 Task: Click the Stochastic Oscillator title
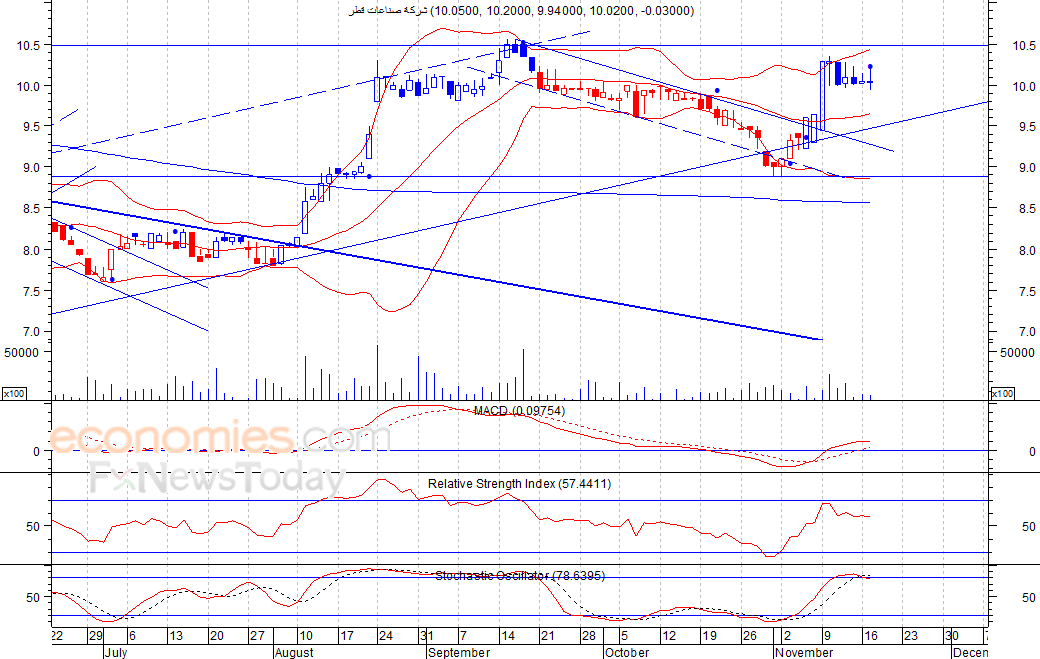click(520, 575)
